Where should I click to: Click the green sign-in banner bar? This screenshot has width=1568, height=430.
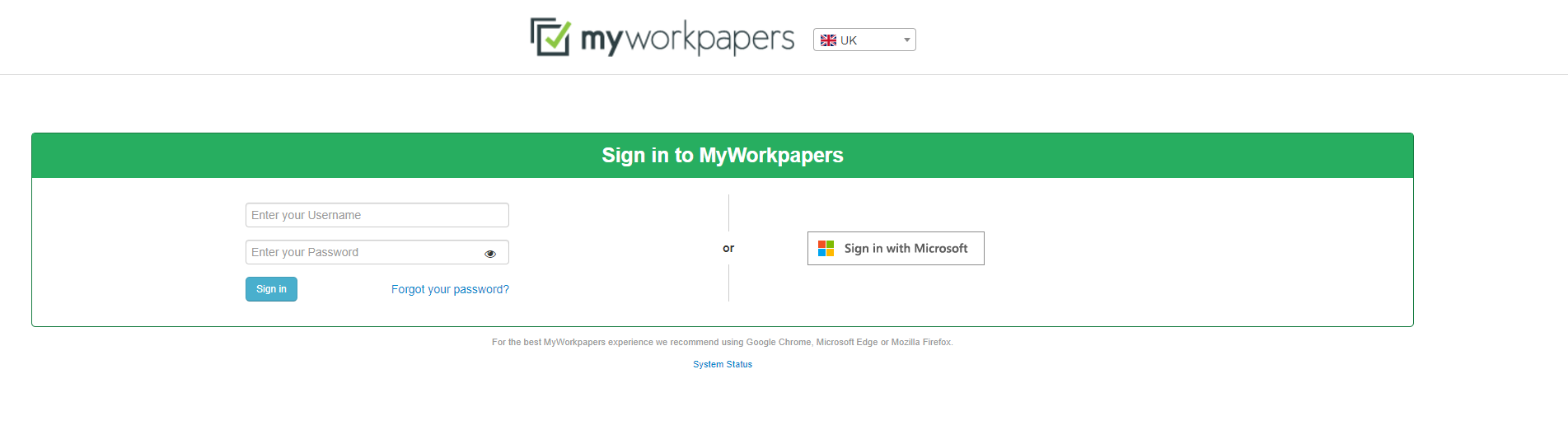coord(723,156)
